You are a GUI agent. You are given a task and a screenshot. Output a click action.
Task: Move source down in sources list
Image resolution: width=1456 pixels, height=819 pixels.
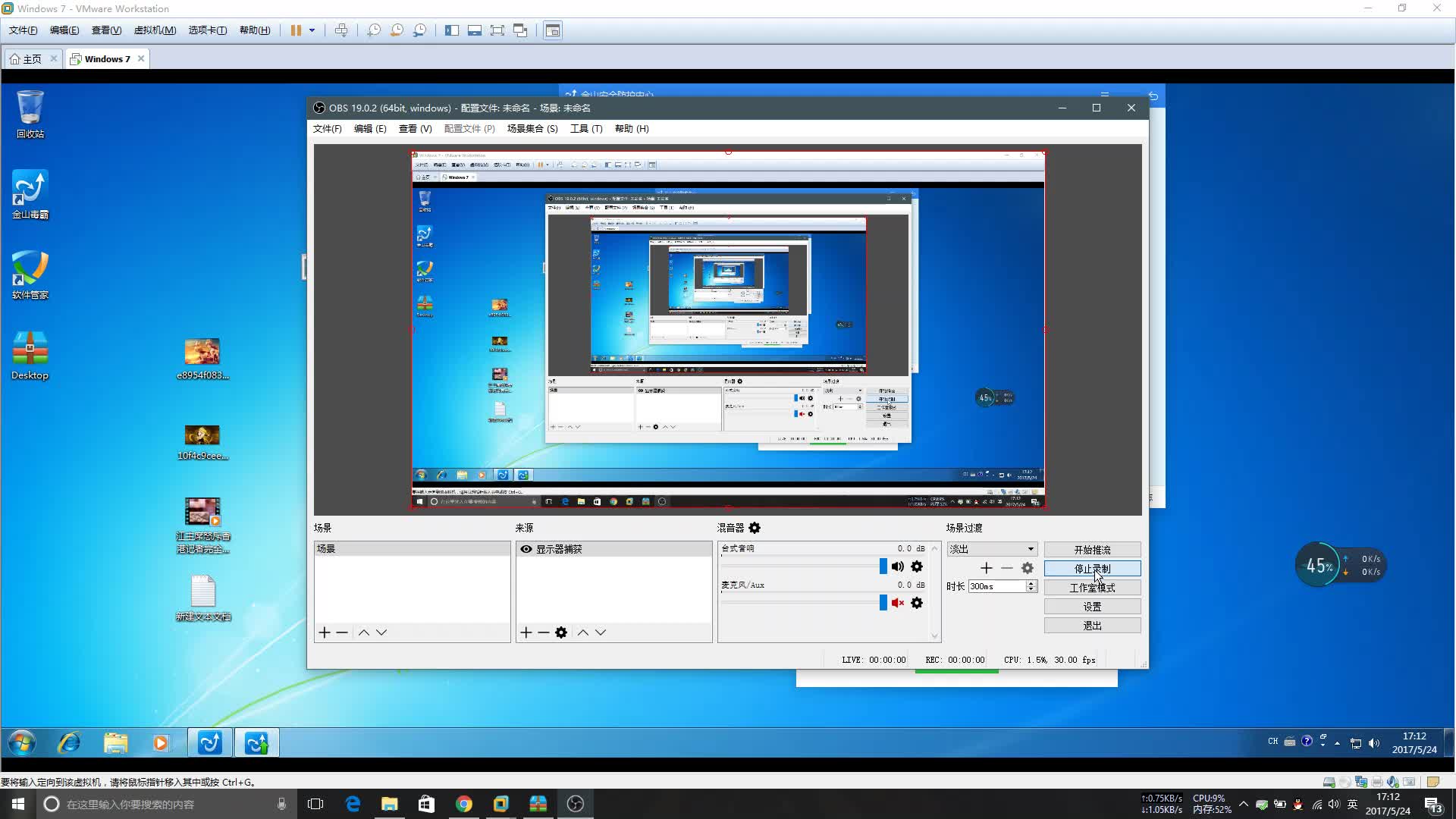click(601, 632)
